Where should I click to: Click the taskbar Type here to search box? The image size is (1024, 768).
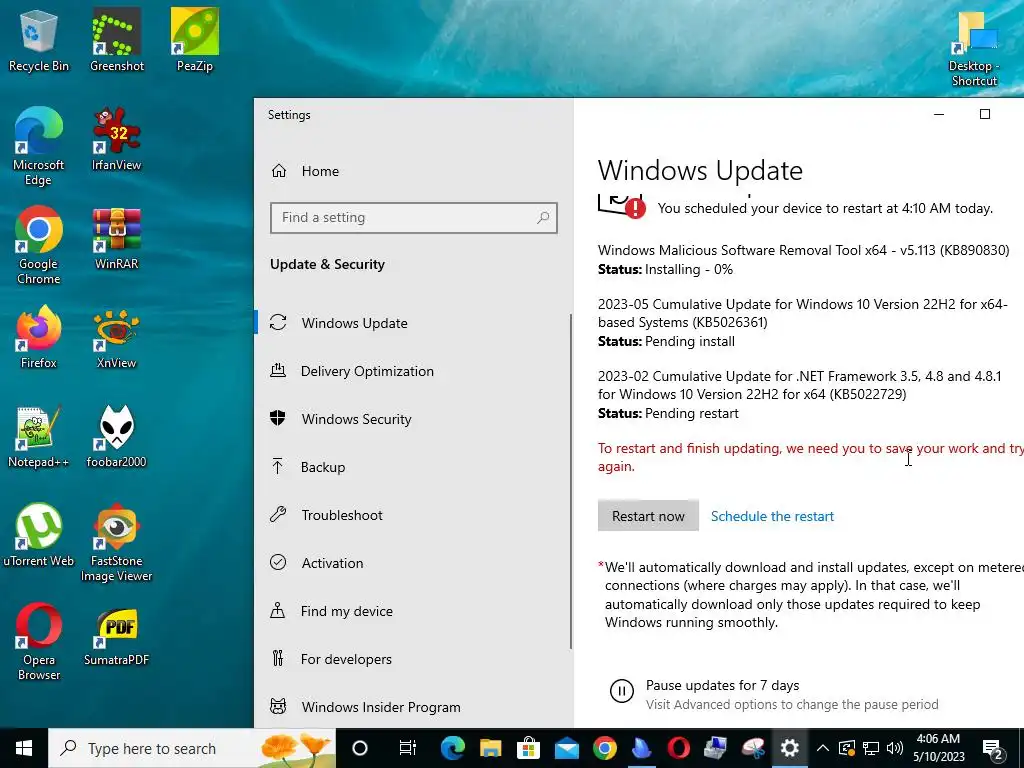click(192, 748)
